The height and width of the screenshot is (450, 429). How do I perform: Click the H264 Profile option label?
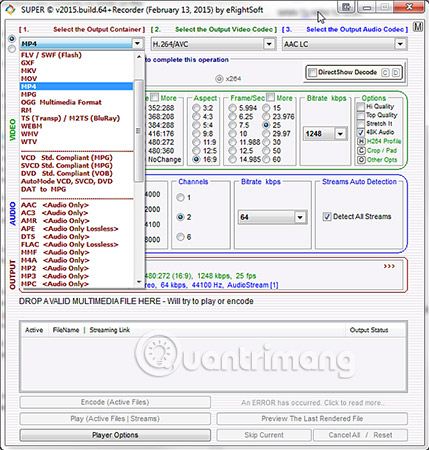coord(384,141)
